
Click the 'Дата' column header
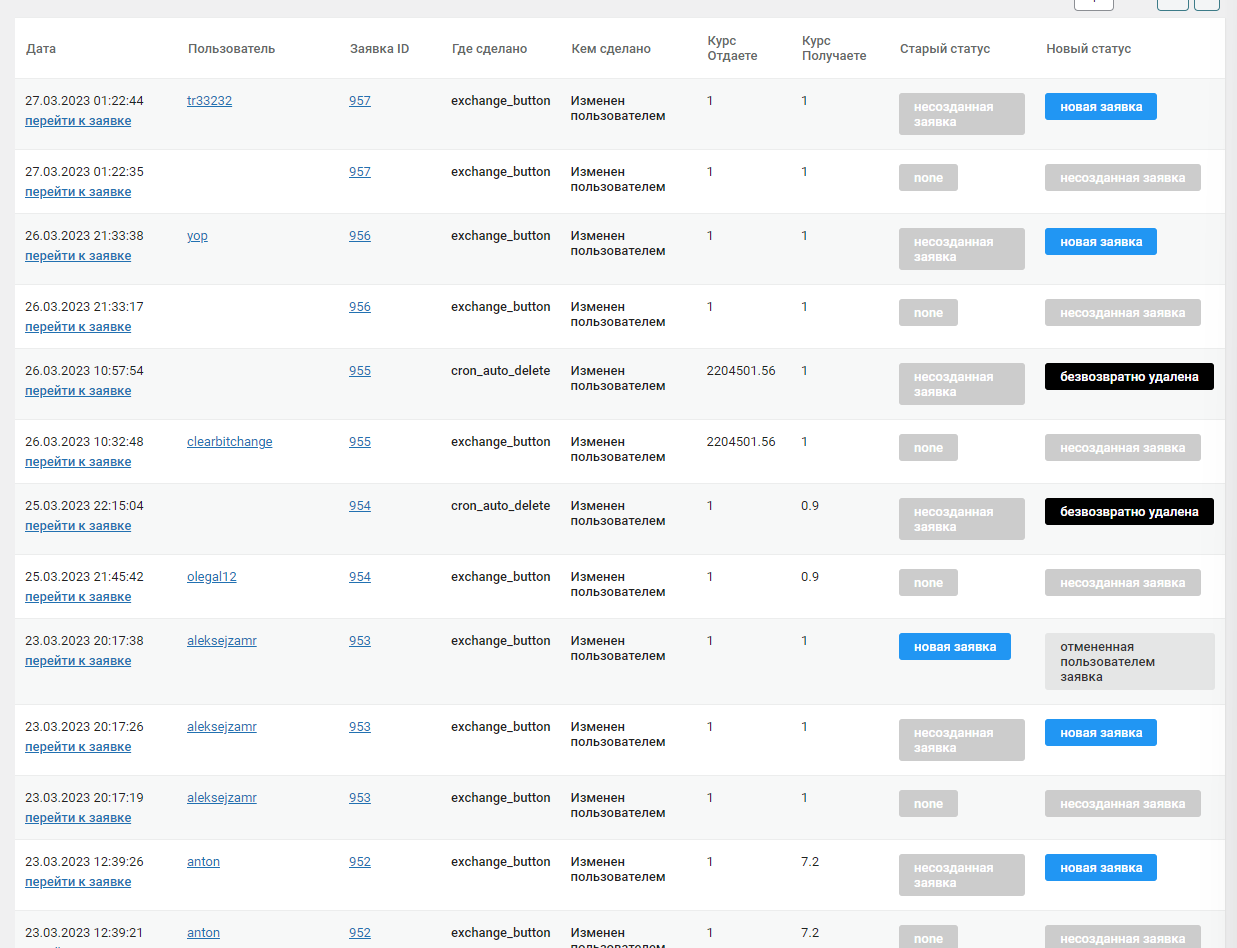click(x=41, y=49)
